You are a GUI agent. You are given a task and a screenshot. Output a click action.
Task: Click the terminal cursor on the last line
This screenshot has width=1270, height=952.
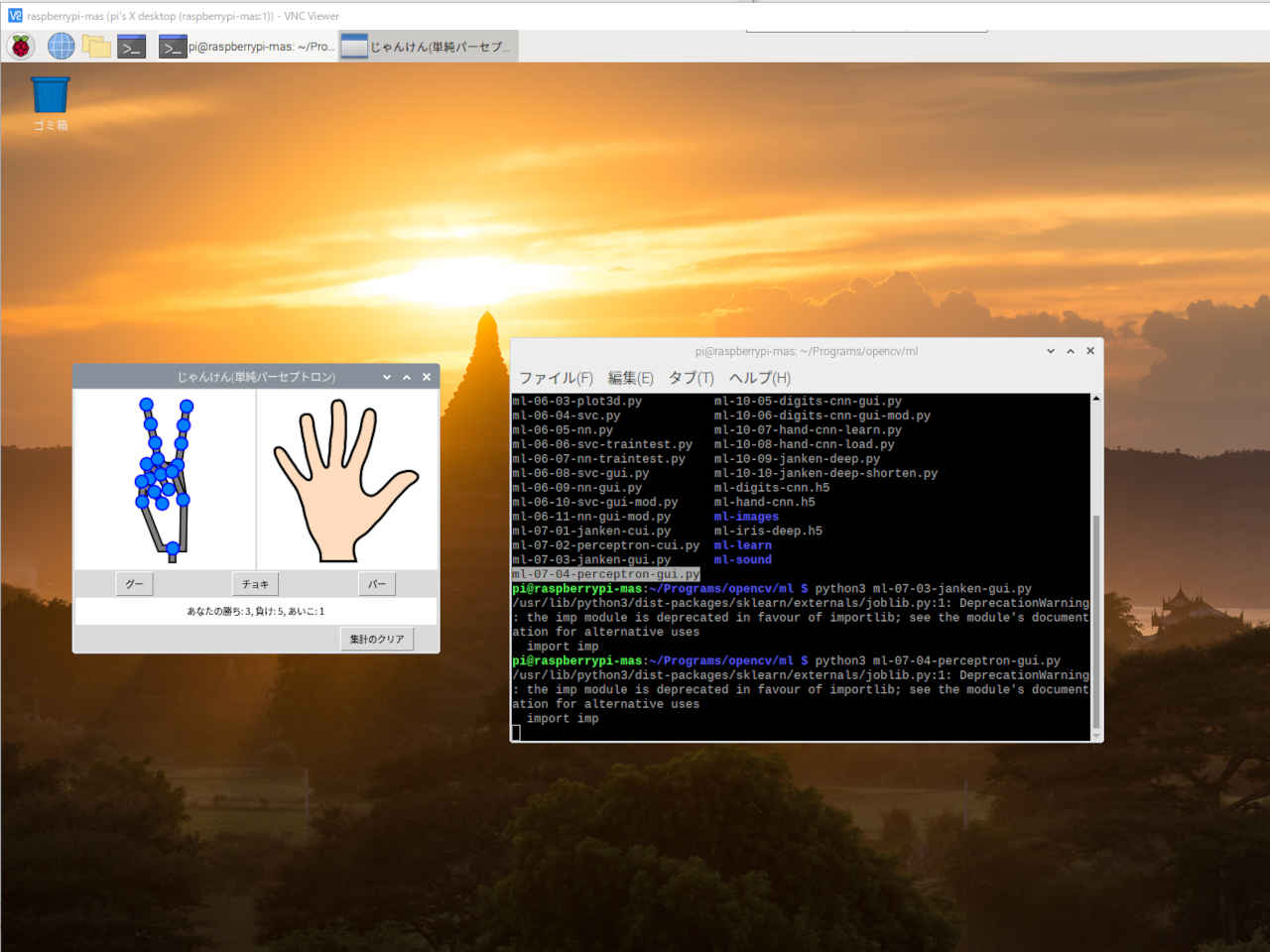[x=516, y=733]
